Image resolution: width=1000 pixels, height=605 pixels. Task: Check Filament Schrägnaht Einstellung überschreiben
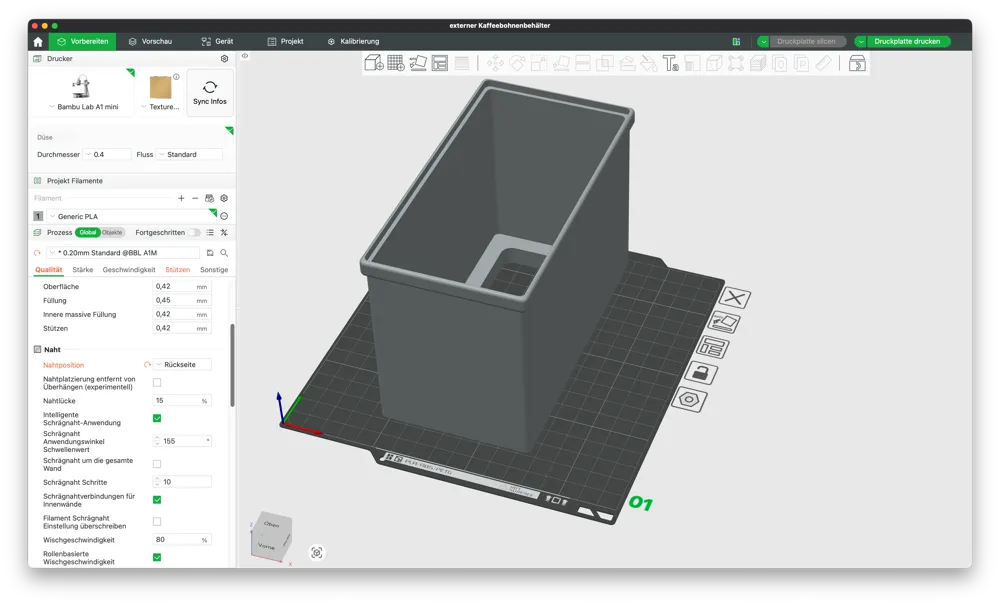tap(157, 521)
